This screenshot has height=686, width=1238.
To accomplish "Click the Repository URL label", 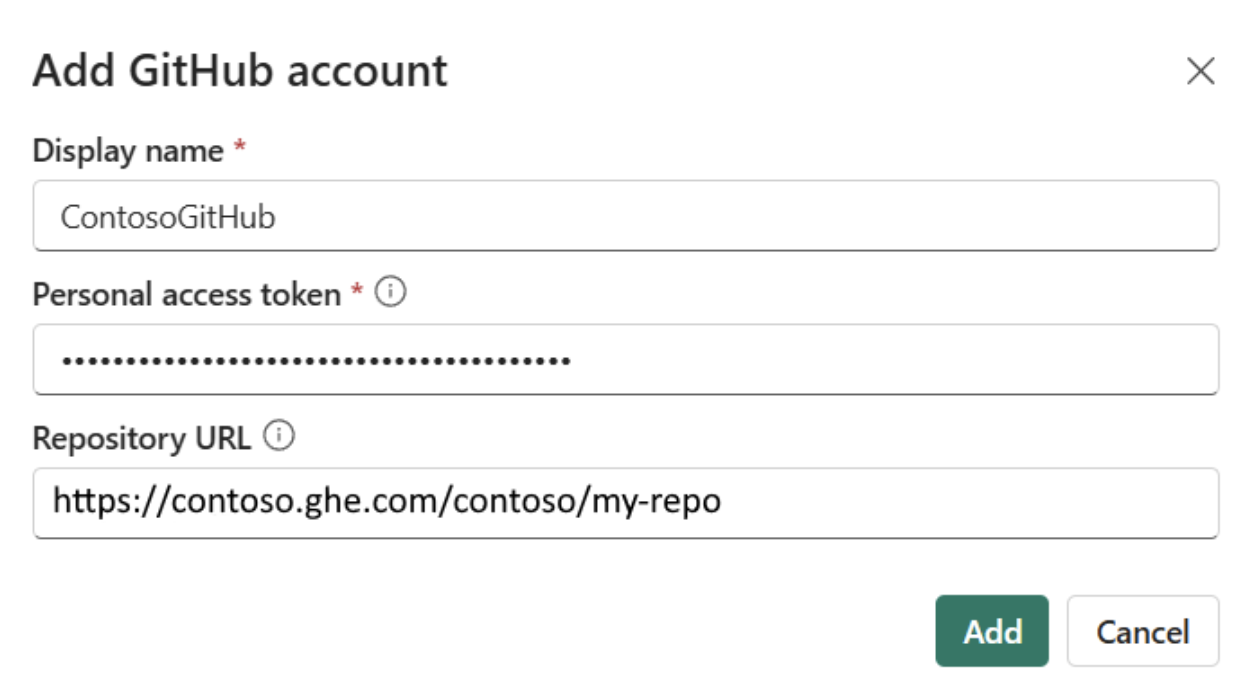I will (x=141, y=439).
